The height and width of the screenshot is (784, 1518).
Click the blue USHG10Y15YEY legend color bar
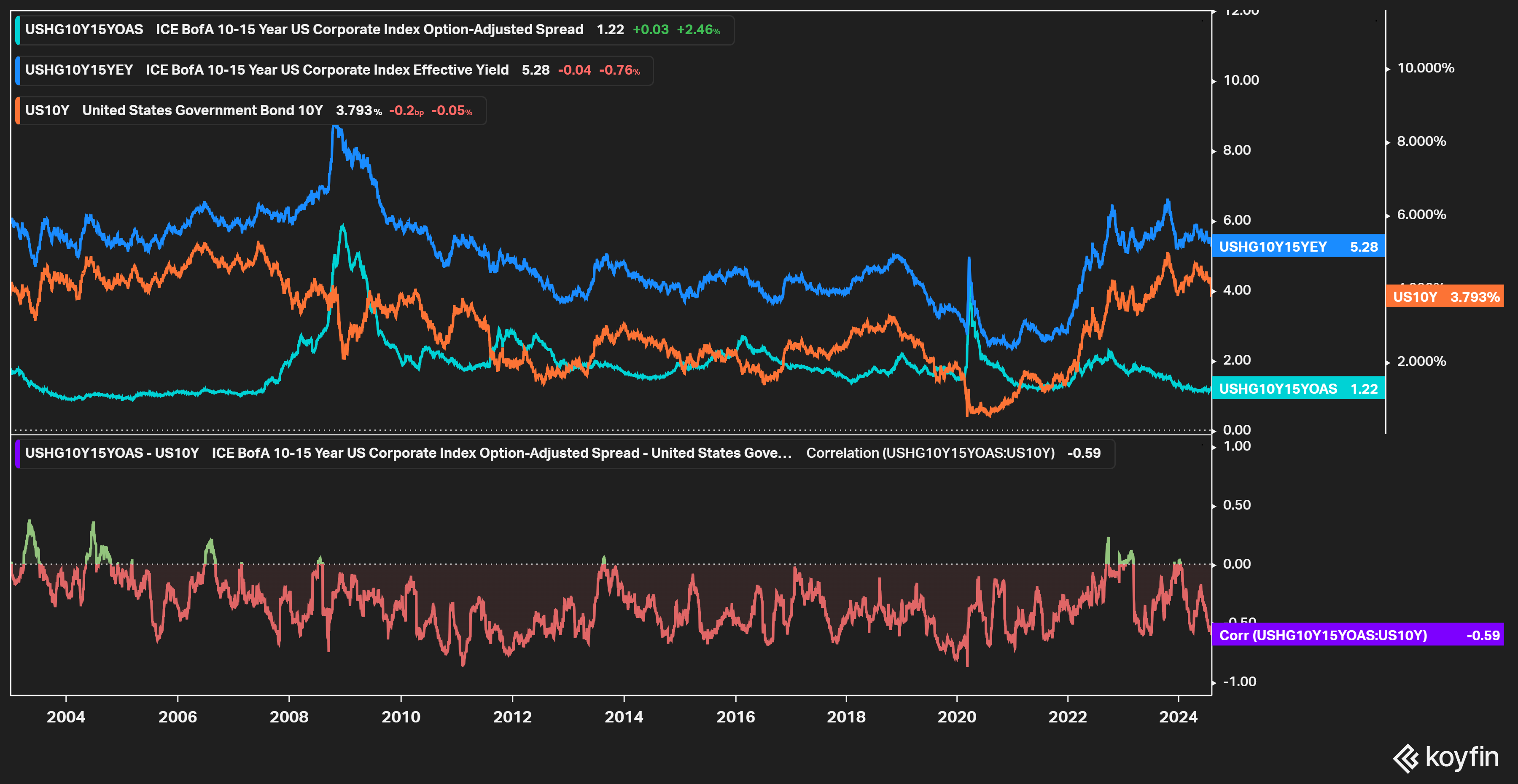(18, 71)
